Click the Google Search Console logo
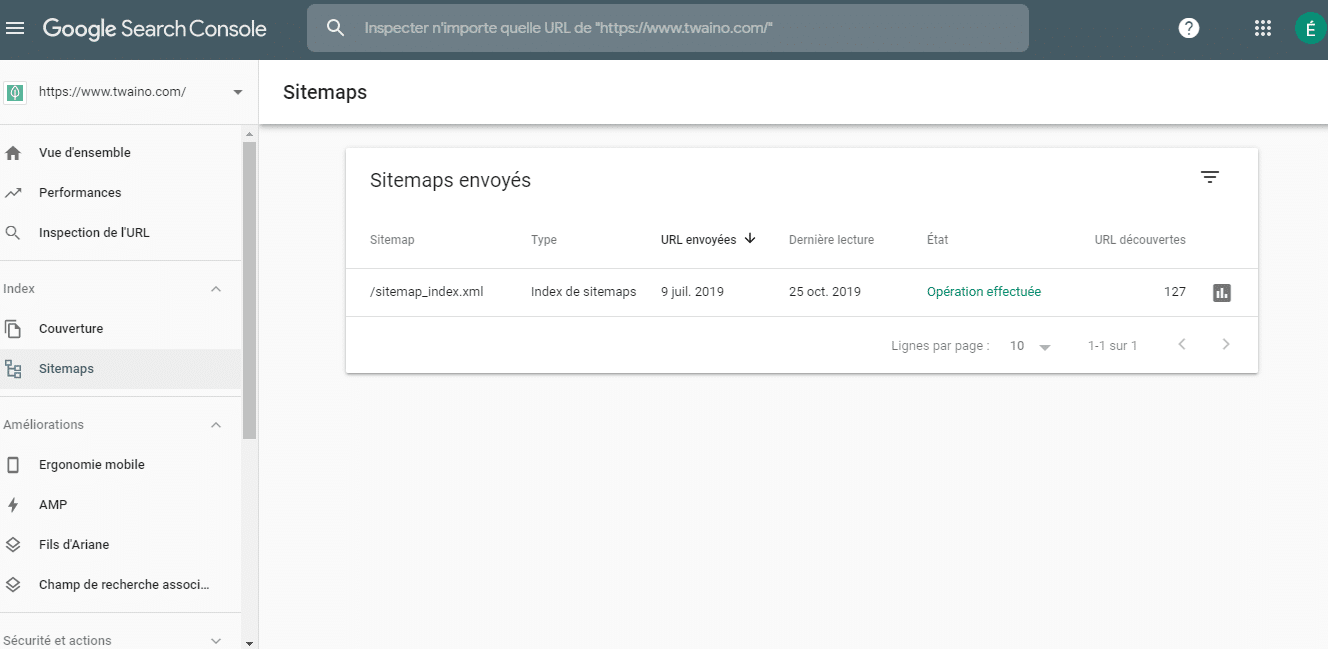1328x649 pixels. [155, 29]
